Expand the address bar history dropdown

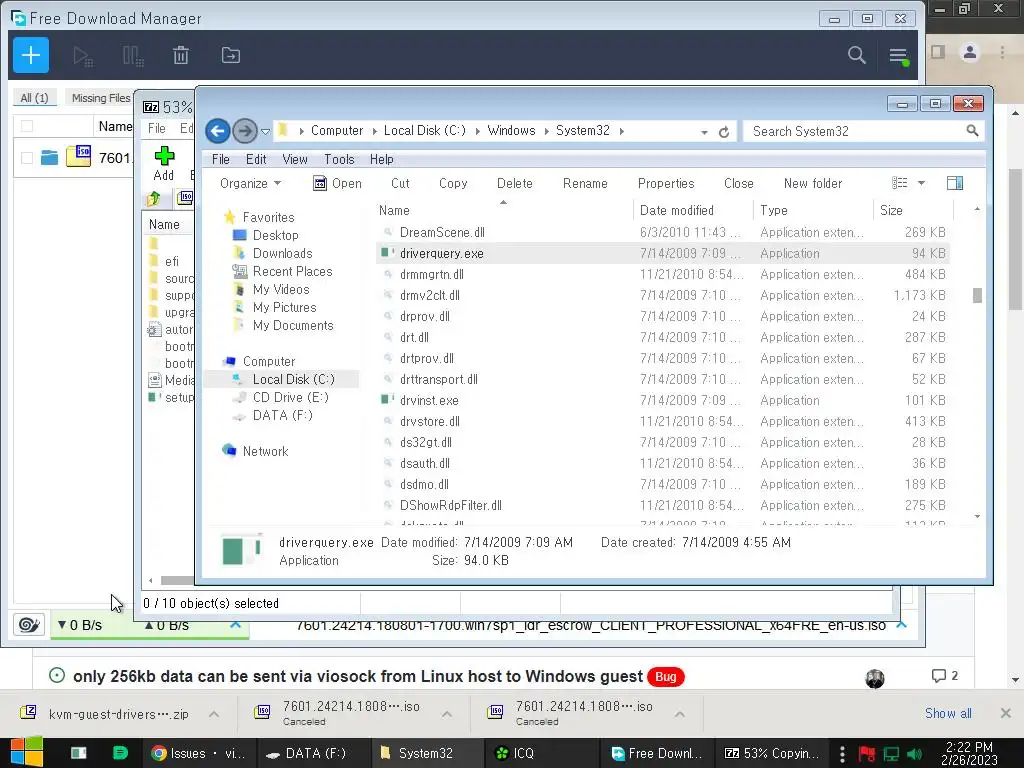(x=704, y=132)
